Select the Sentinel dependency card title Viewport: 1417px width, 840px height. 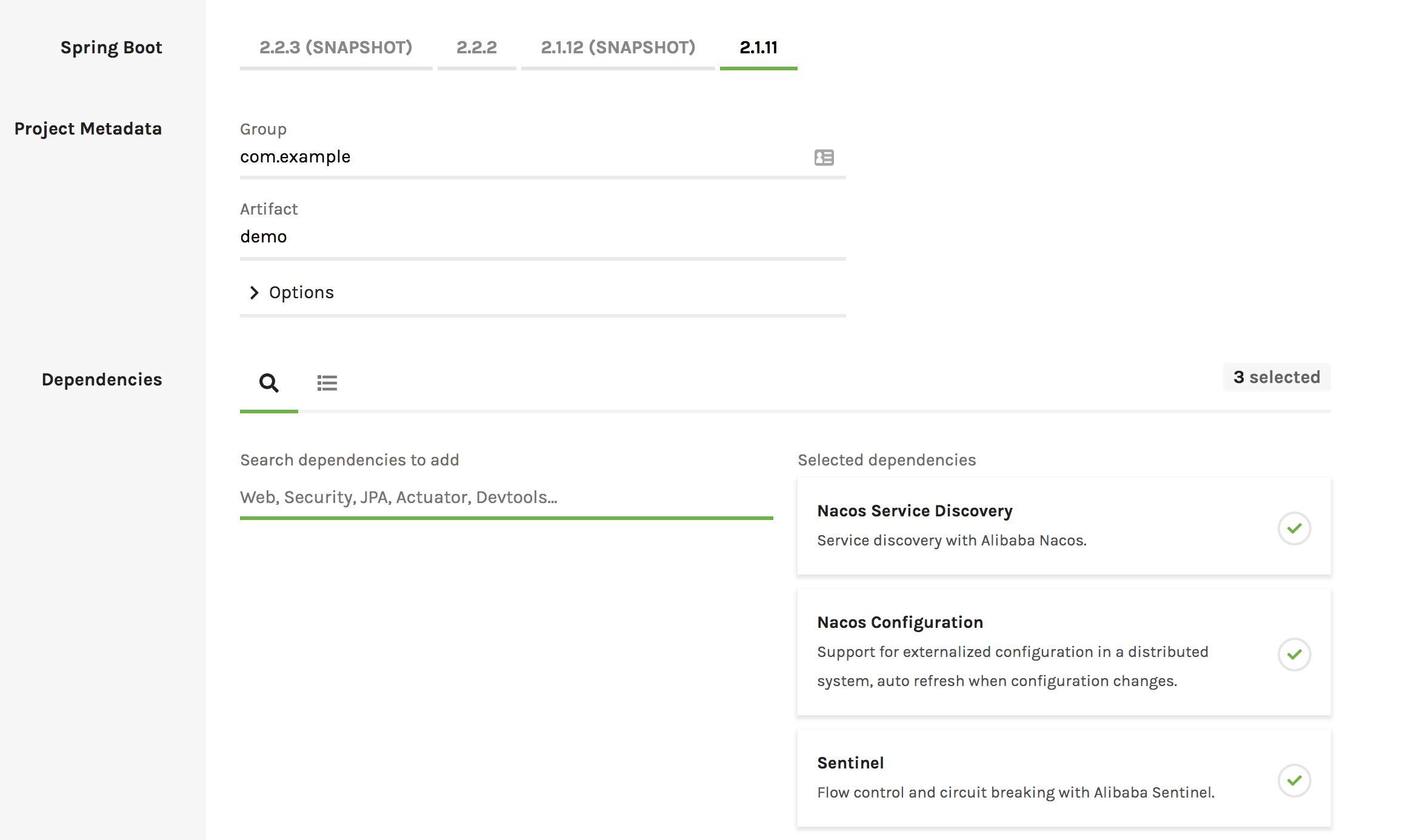[x=850, y=763]
